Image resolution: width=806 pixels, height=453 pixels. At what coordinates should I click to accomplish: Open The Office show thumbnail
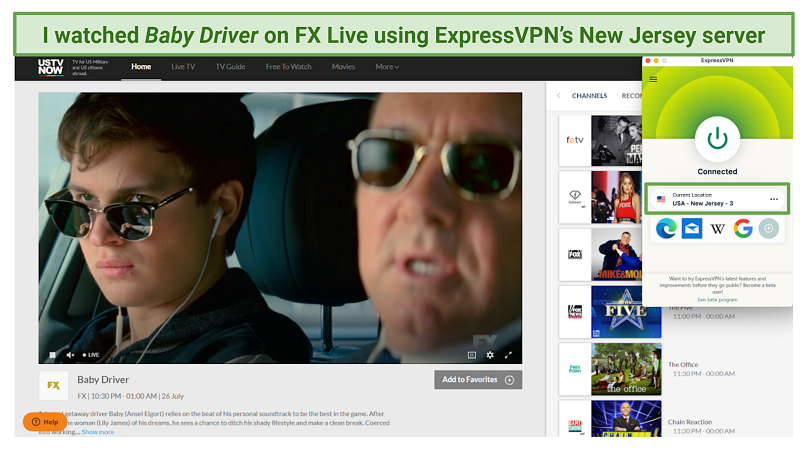click(x=626, y=369)
